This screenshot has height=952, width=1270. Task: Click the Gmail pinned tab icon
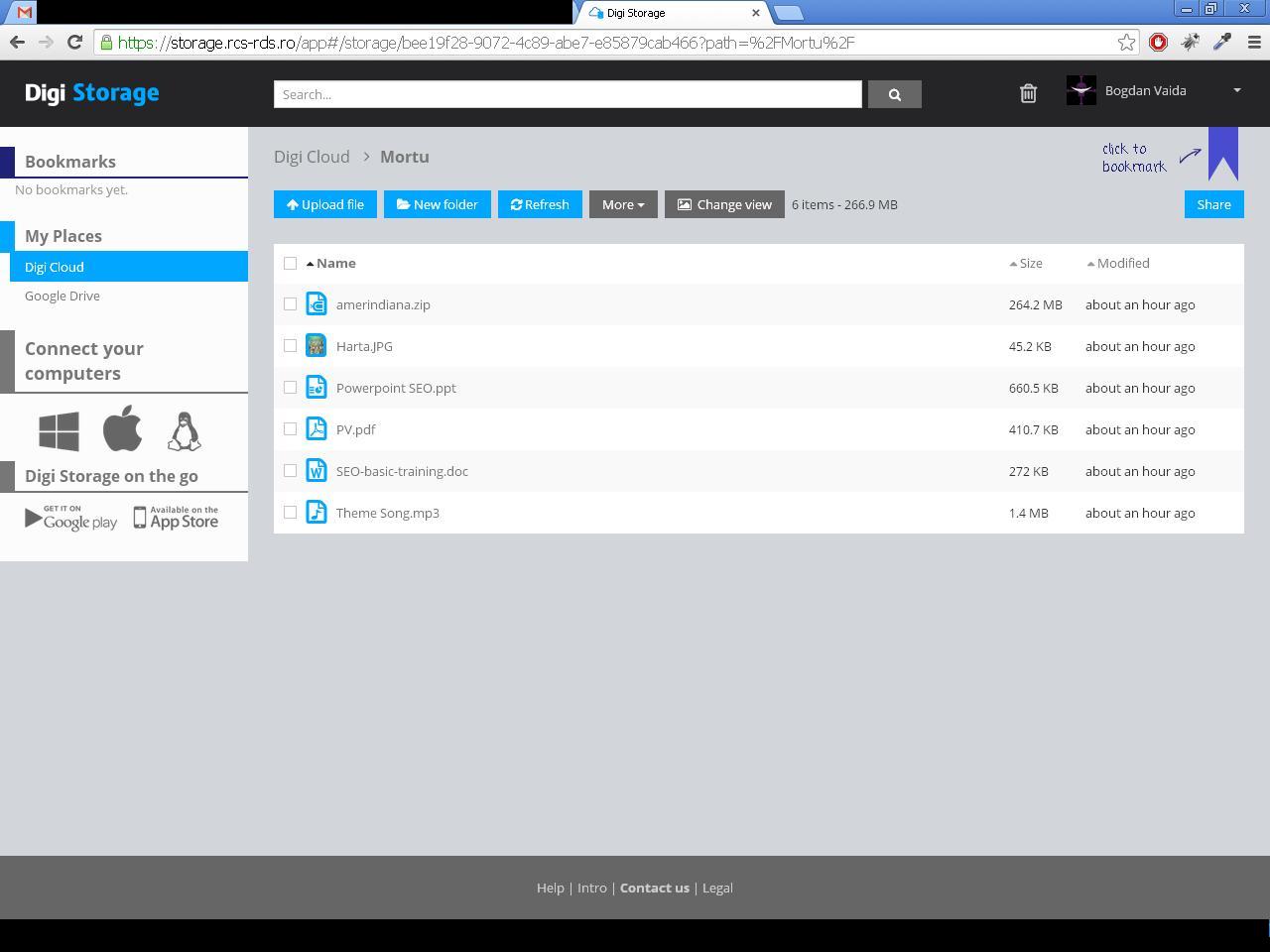click(25, 13)
